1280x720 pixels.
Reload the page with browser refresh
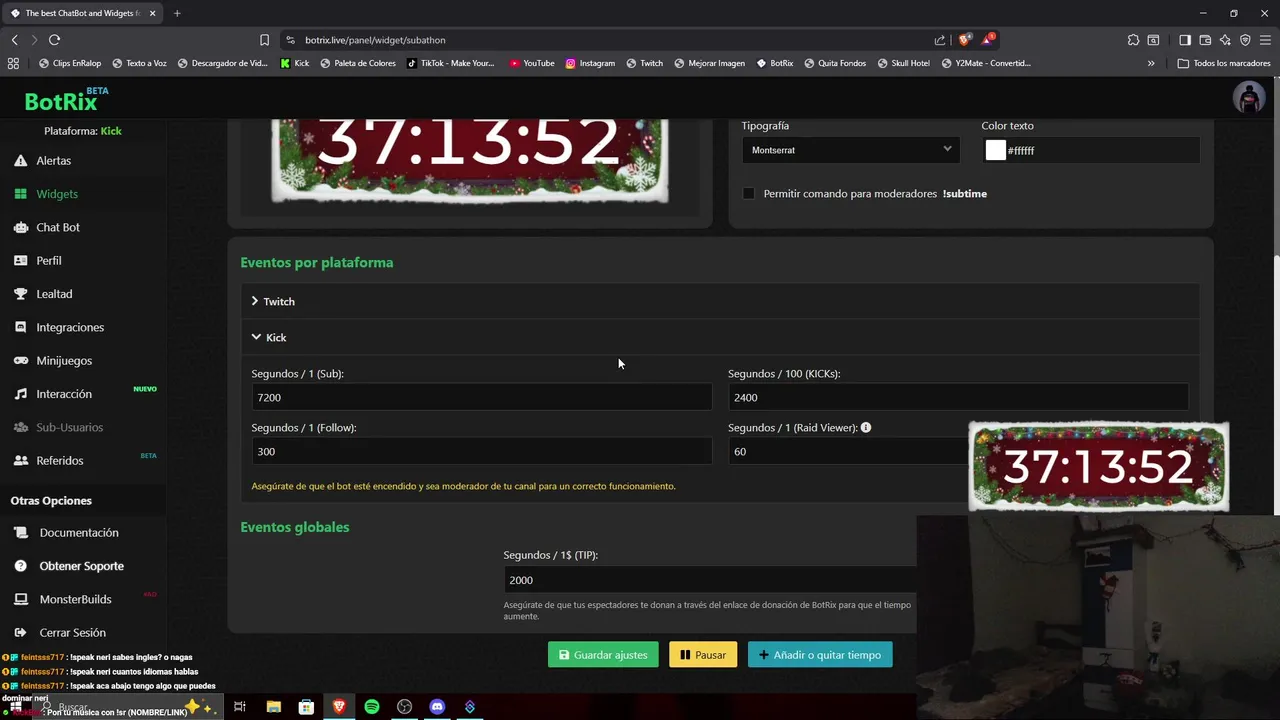[x=54, y=40]
